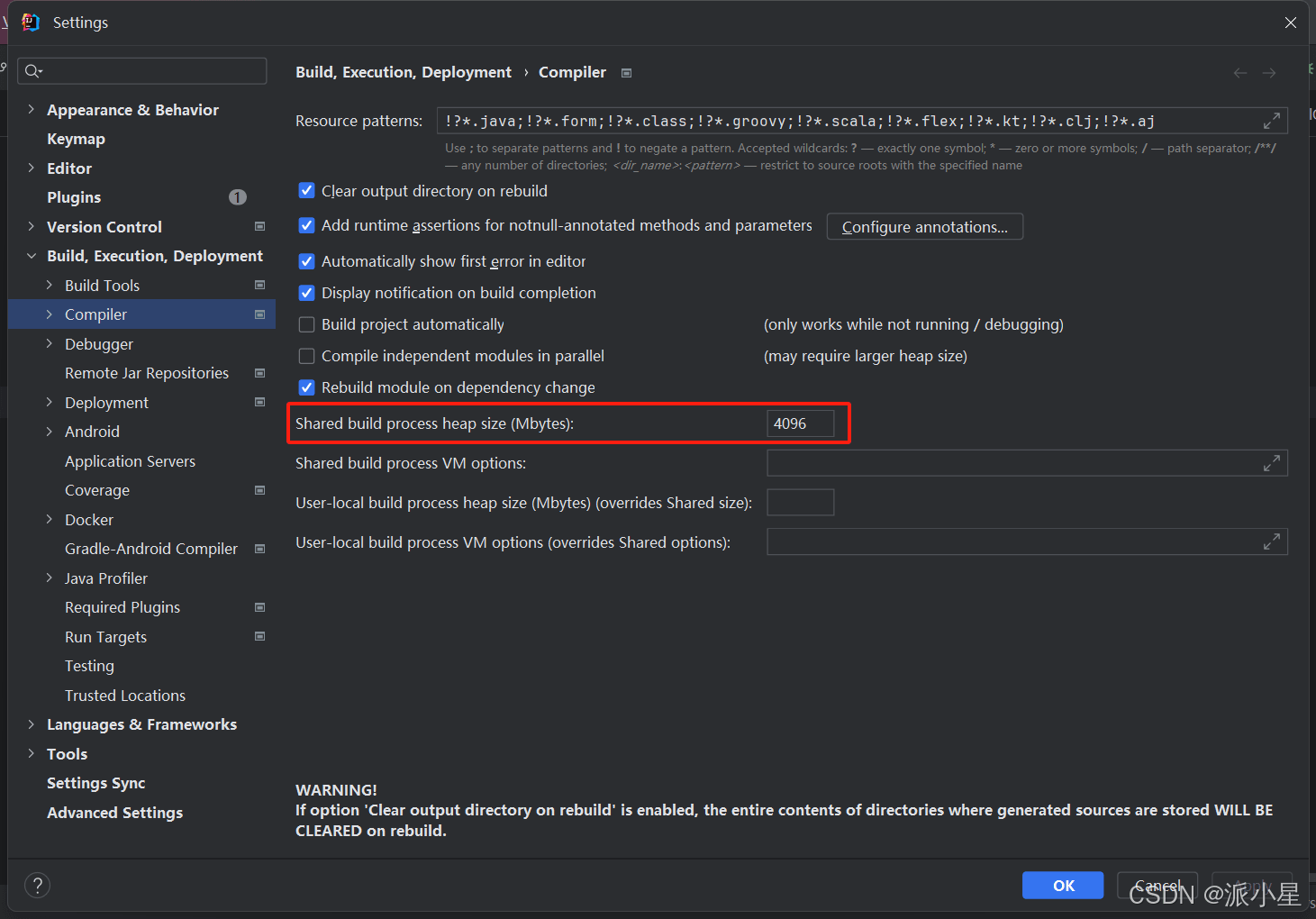Click project-level icon next to Compiler breadcrumb
Viewport: 1316px width, 919px height.
tap(627, 73)
